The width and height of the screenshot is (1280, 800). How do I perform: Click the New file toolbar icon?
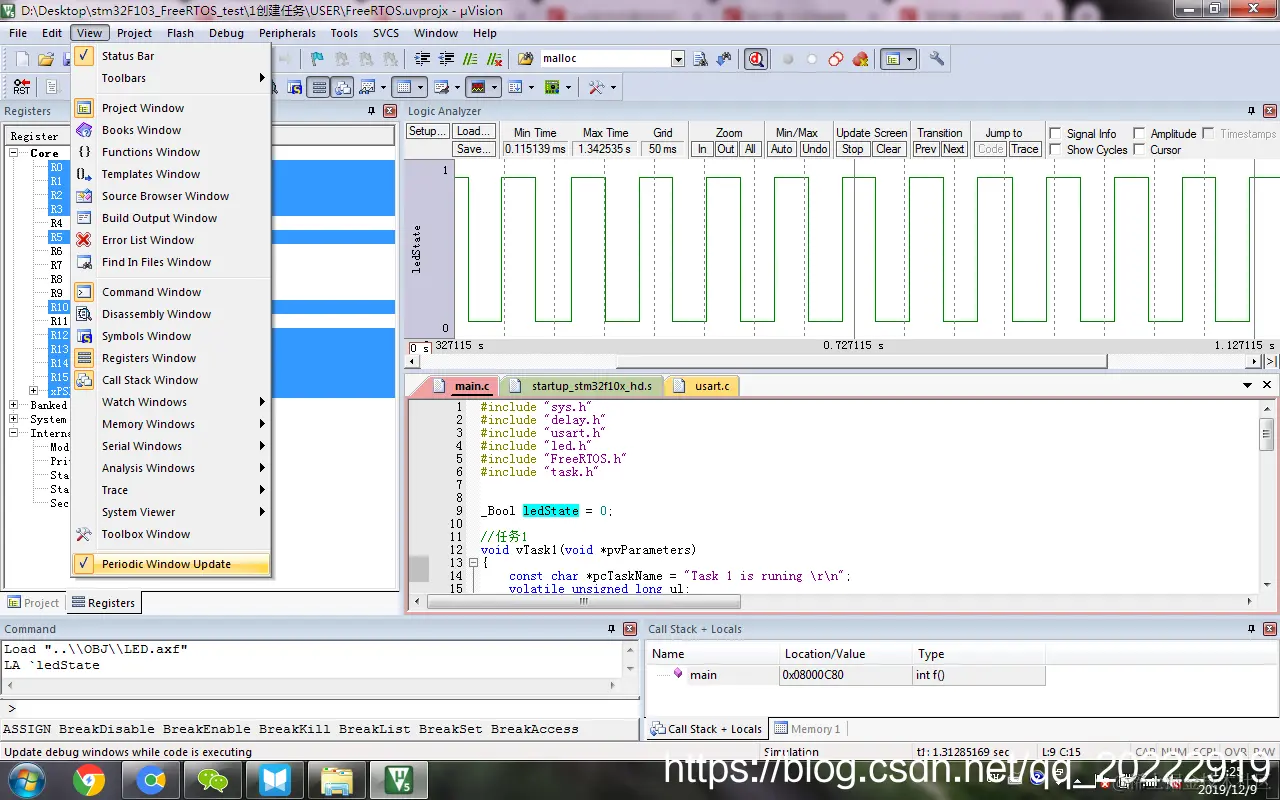click(x=22, y=59)
